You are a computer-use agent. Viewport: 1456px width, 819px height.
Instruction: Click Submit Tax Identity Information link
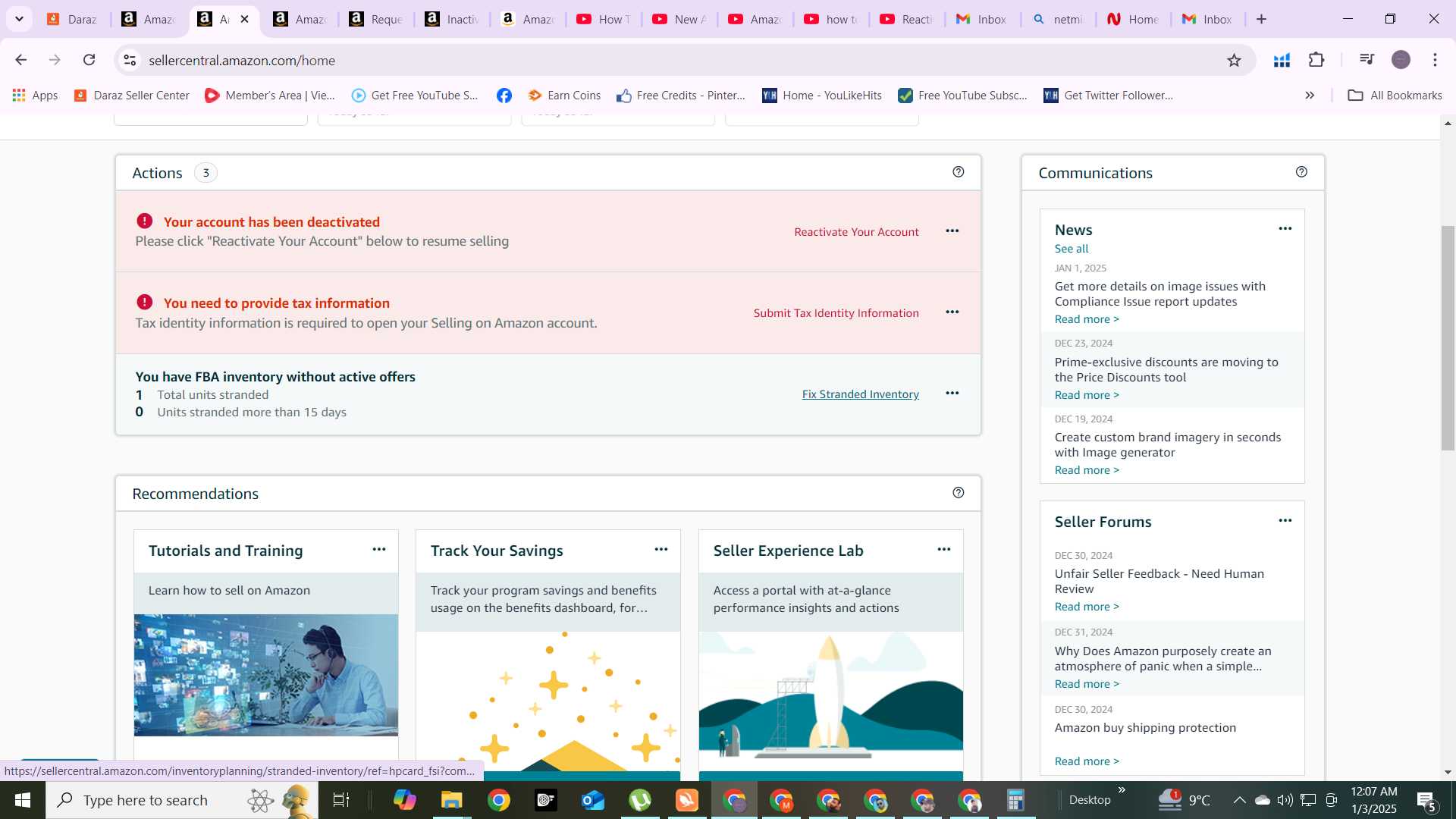(836, 313)
